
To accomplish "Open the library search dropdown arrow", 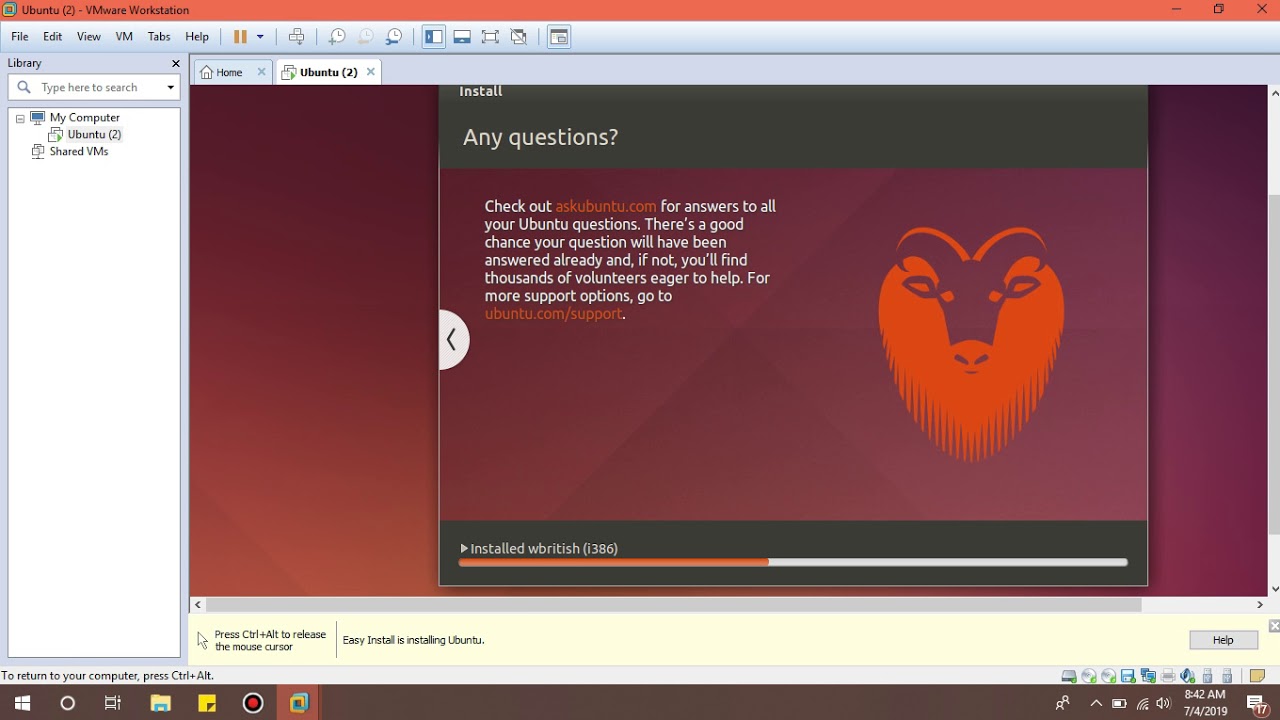I will pos(170,87).
